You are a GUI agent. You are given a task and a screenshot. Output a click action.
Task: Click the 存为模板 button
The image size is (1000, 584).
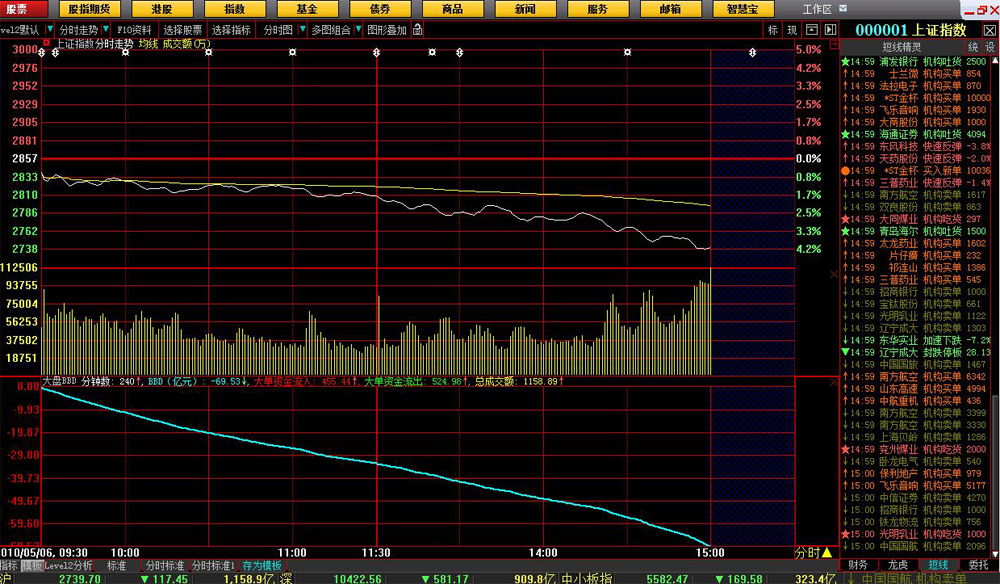(262, 565)
